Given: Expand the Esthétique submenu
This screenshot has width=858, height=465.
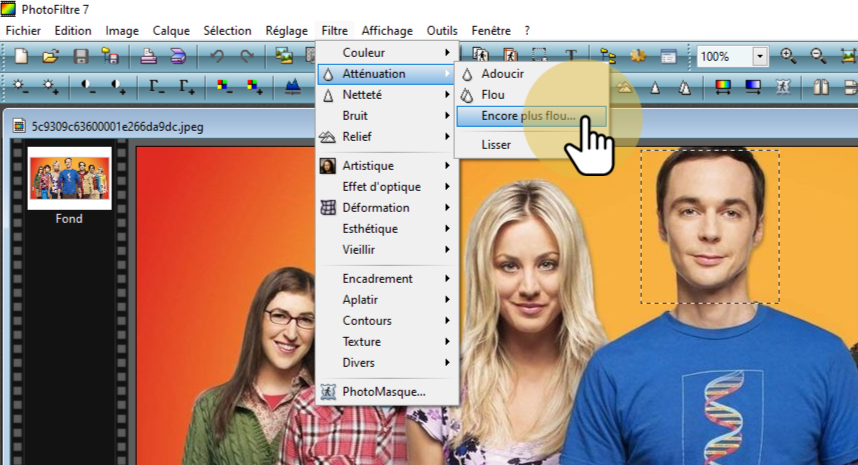Looking at the screenshot, I should [387, 229].
